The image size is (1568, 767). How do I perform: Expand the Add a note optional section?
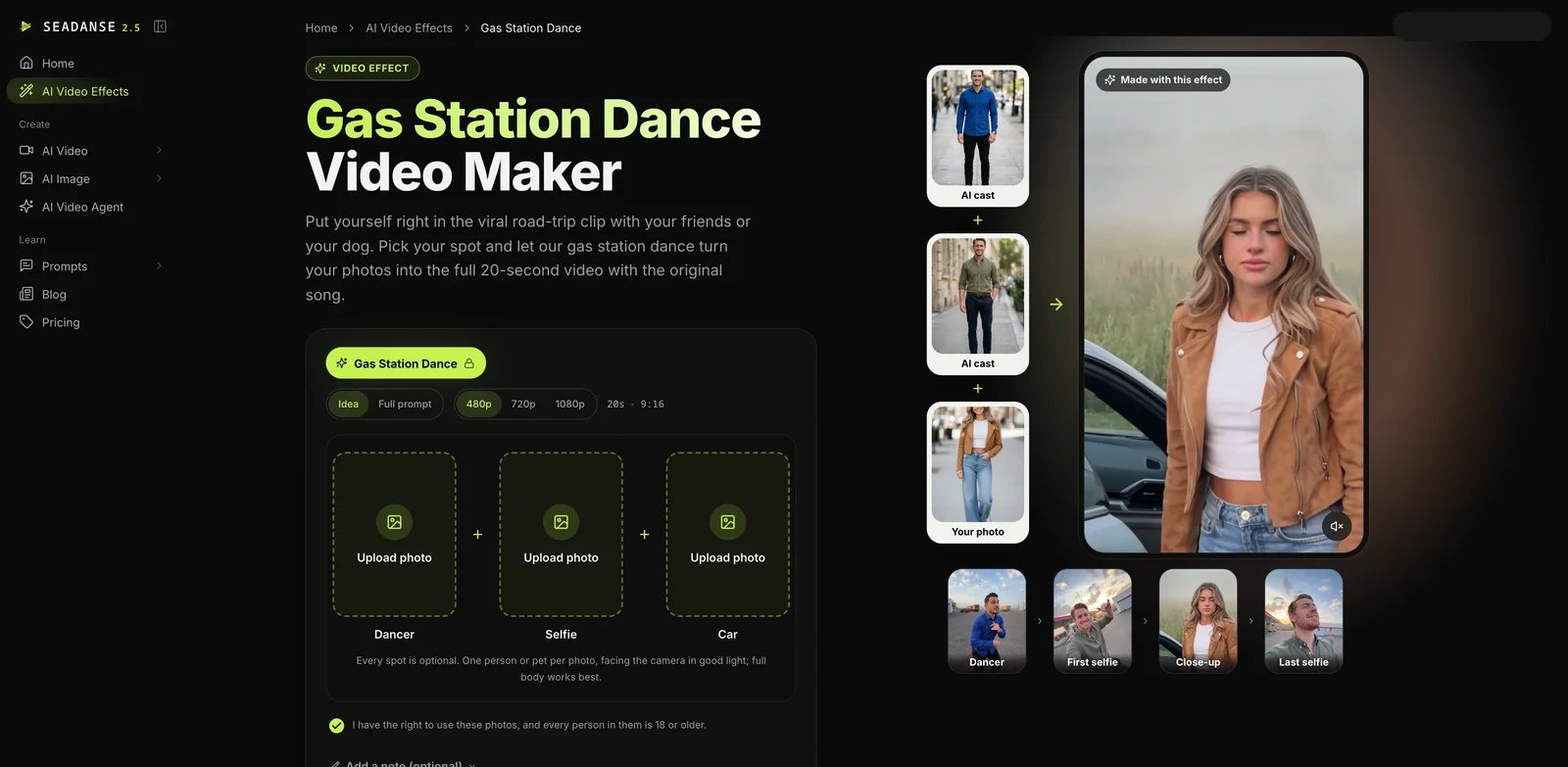(403, 763)
